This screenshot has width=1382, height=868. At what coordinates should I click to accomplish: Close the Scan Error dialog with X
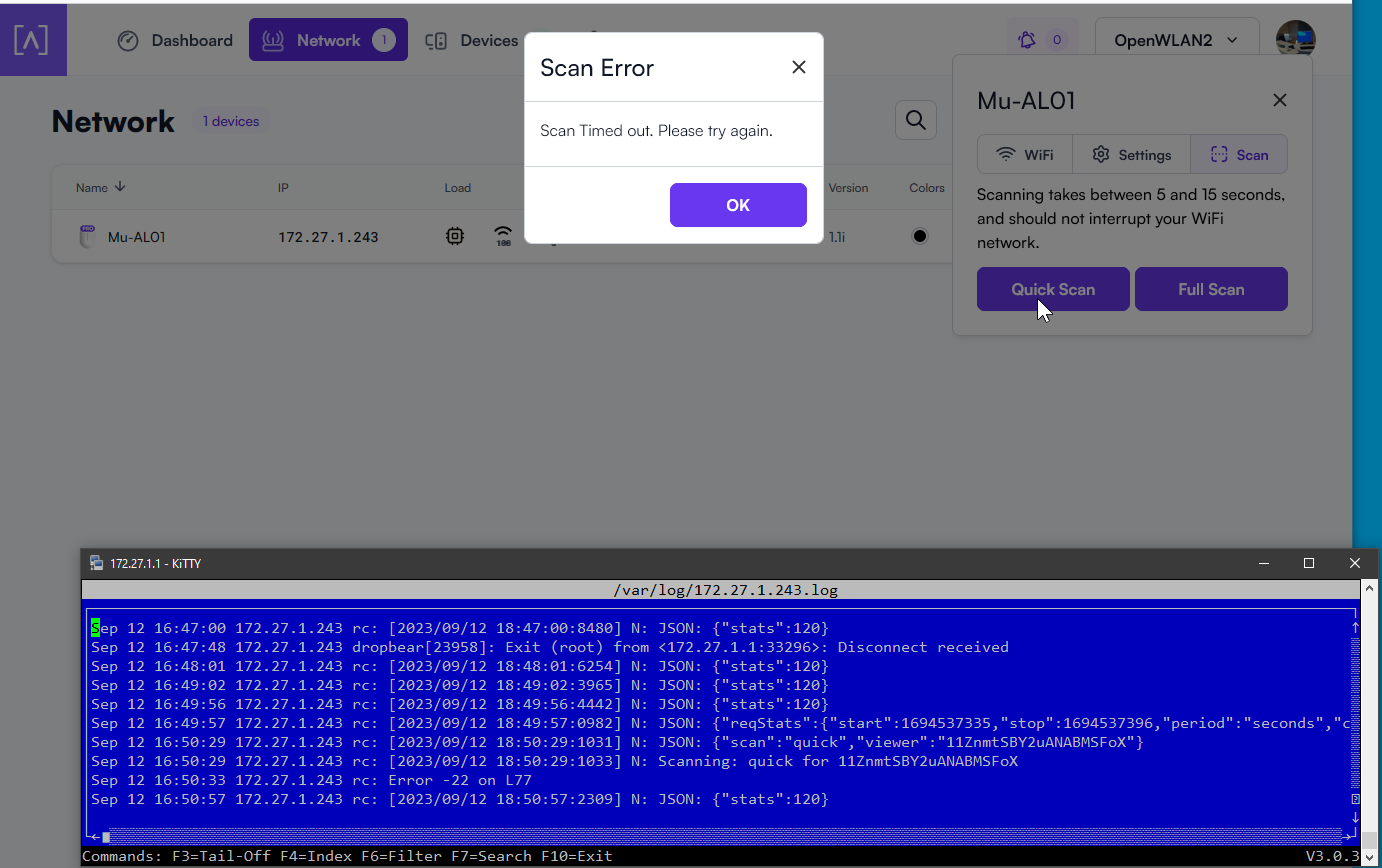click(x=798, y=67)
